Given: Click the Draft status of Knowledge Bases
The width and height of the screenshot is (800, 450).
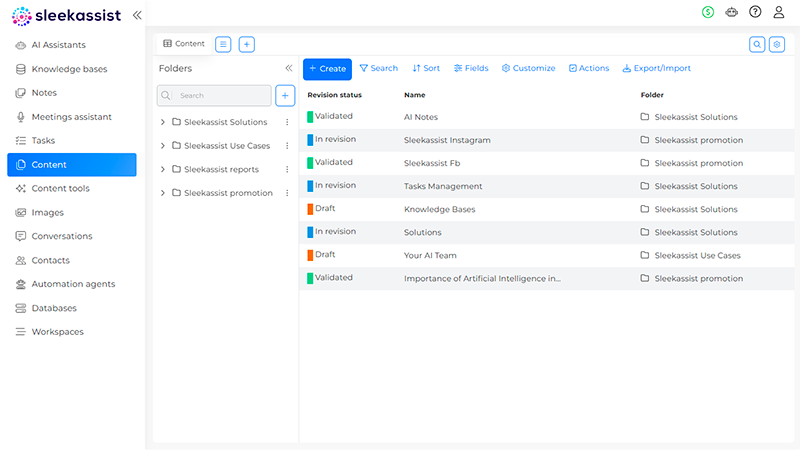Looking at the screenshot, I should pyautogui.click(x=321, y=209).
